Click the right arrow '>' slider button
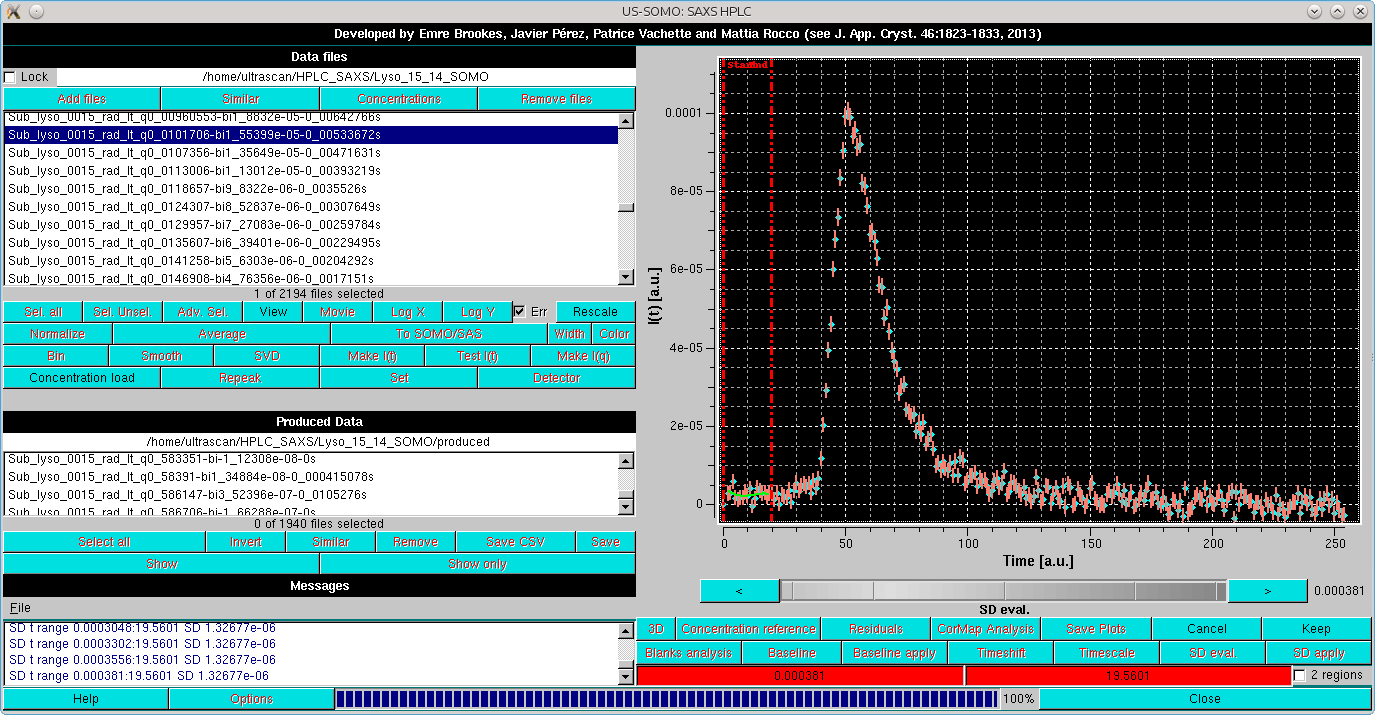1375x715 pixels. [x=1267, y=591]
